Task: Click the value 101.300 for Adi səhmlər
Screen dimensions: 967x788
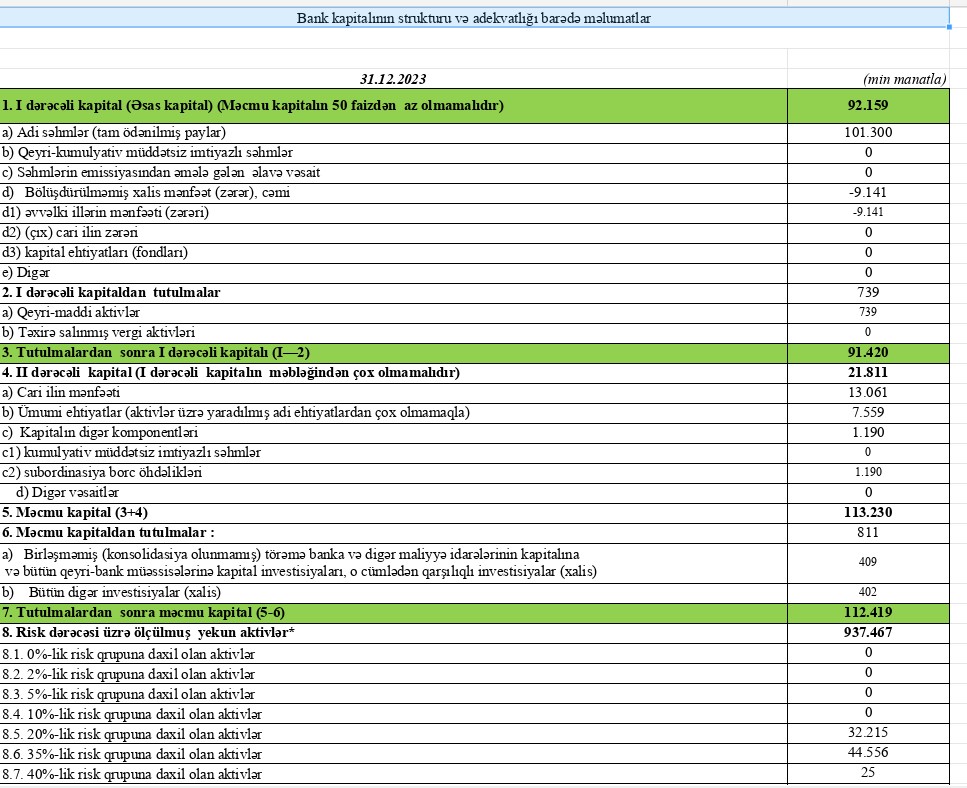Action: [868, 132]
